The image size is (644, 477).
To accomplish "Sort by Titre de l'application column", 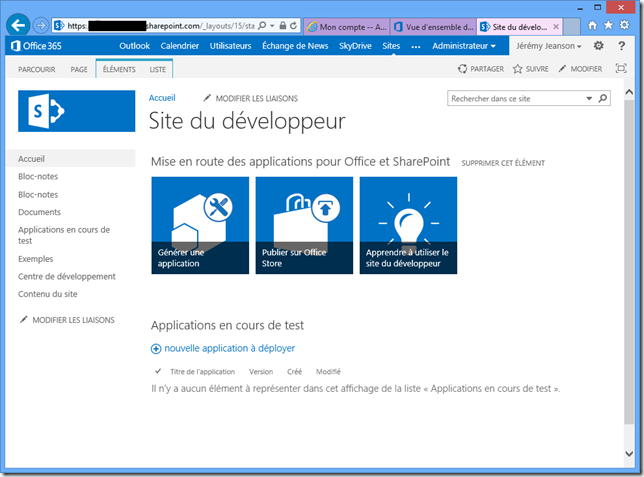I will (x=202, y=372).
